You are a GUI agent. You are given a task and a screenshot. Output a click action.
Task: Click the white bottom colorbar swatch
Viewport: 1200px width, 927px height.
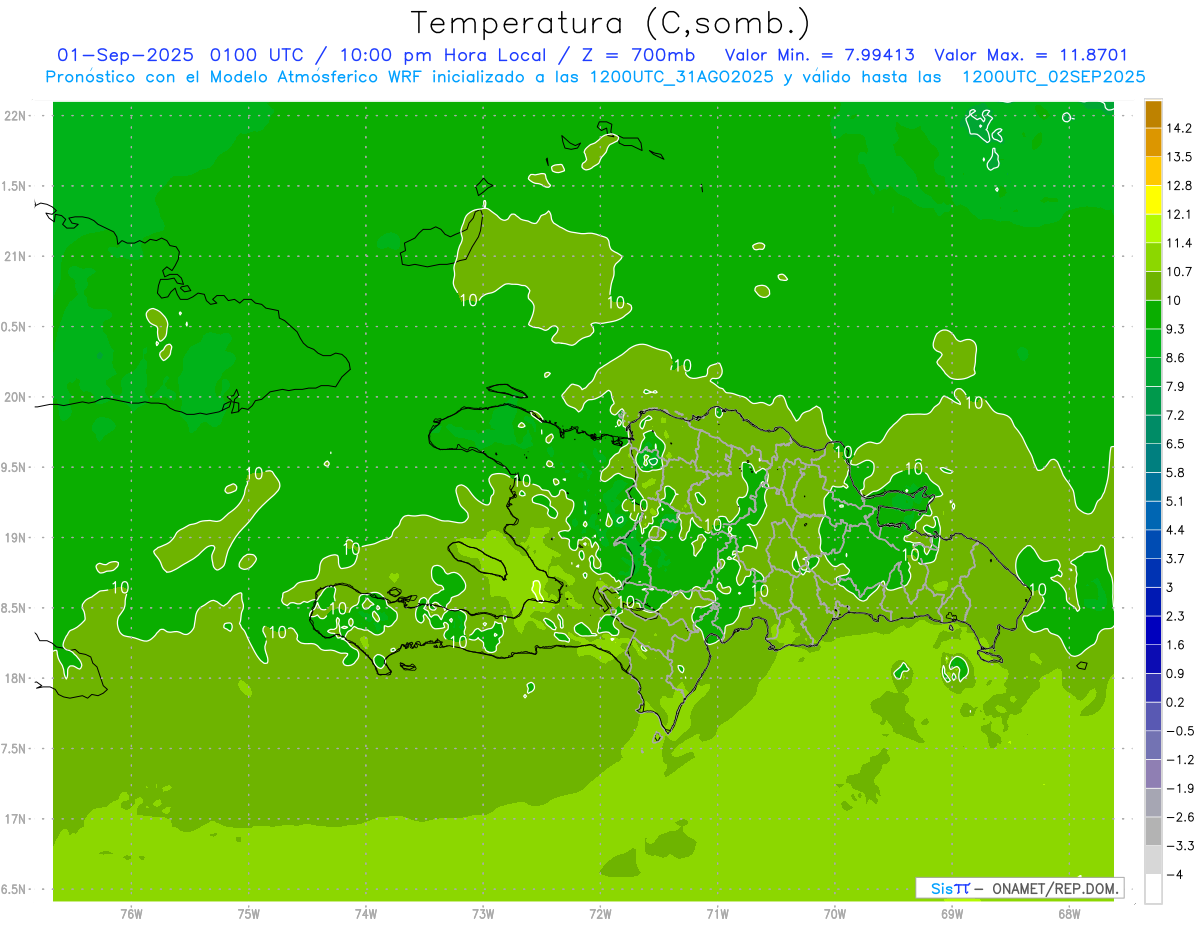[x=1153, y=889]
